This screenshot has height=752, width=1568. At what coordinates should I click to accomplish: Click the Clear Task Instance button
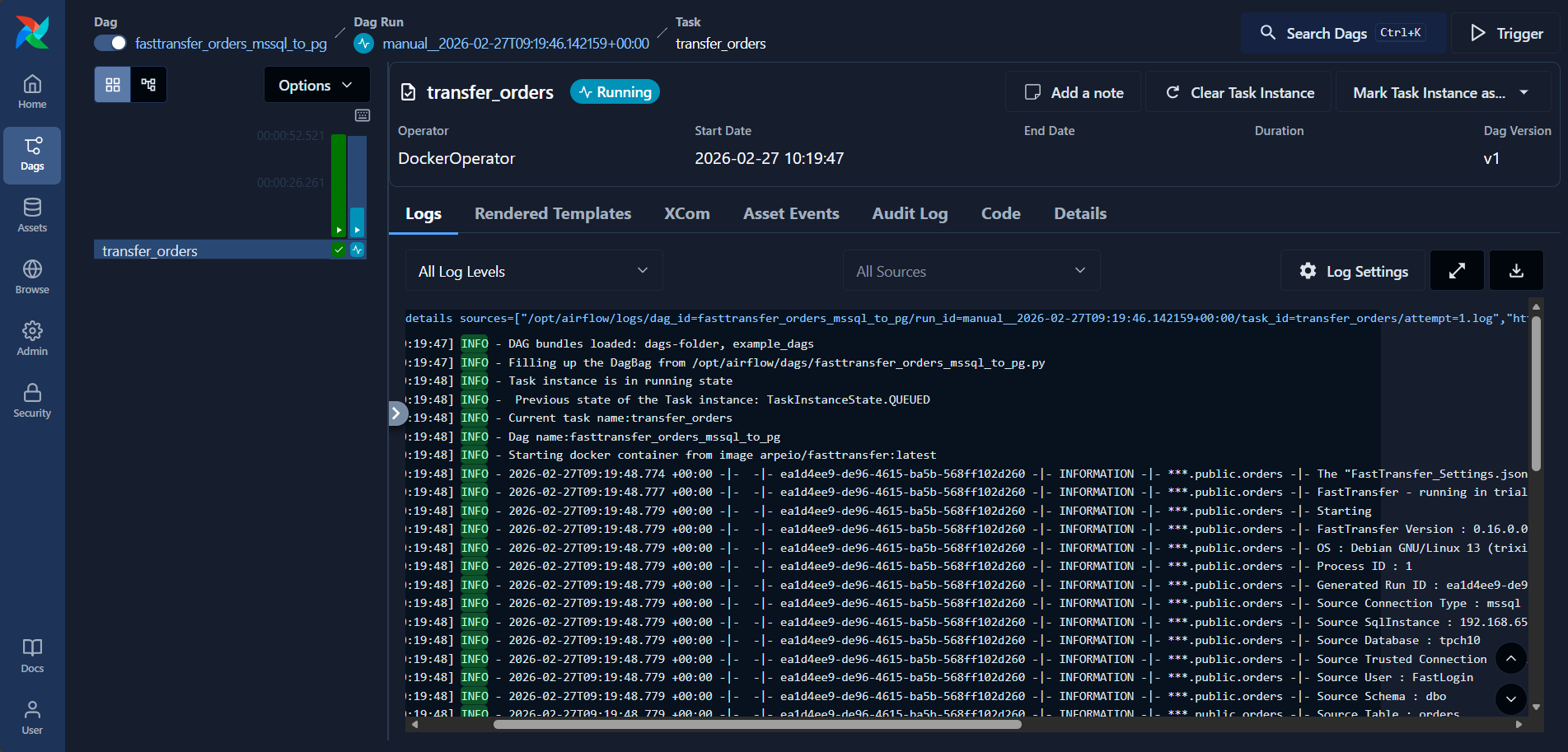point(1238,91)
